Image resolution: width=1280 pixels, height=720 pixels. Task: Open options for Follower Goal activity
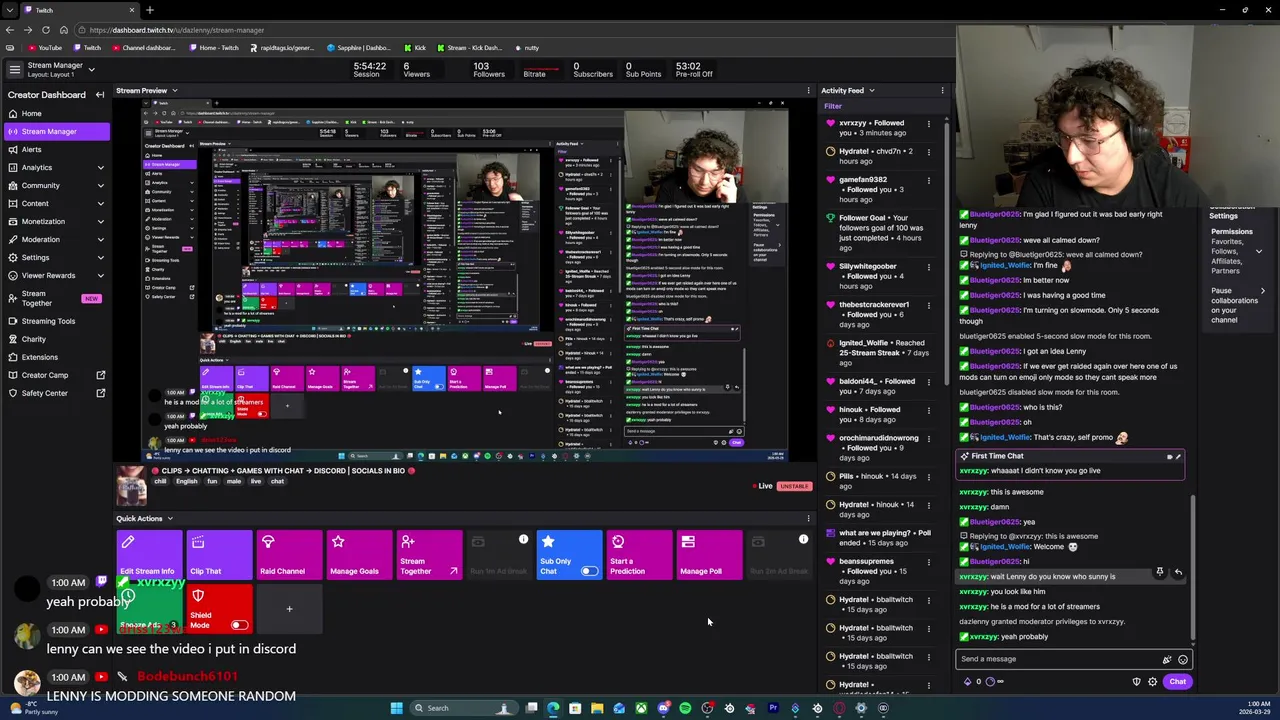click(929, 218)
